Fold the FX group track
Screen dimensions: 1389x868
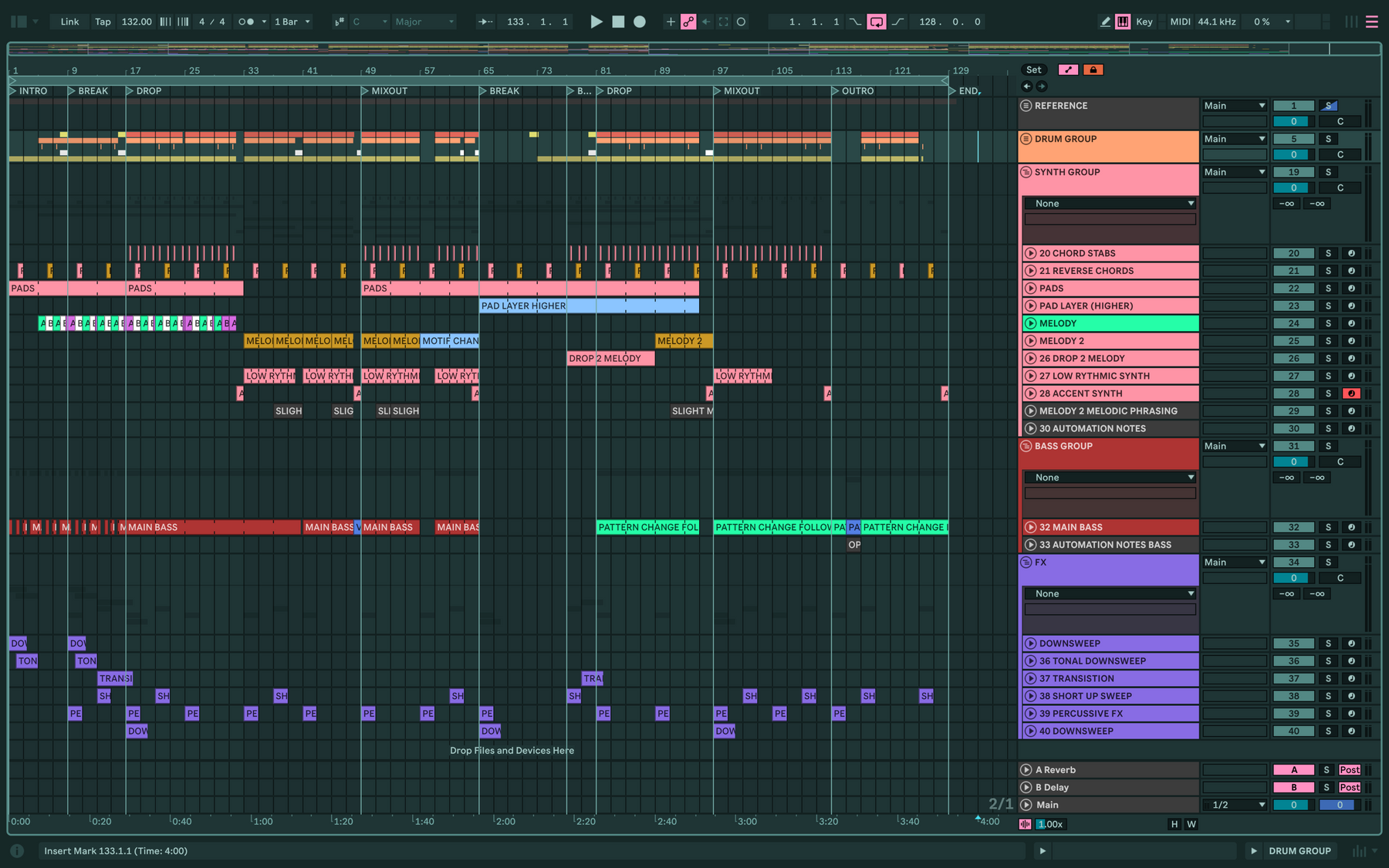1026,562
